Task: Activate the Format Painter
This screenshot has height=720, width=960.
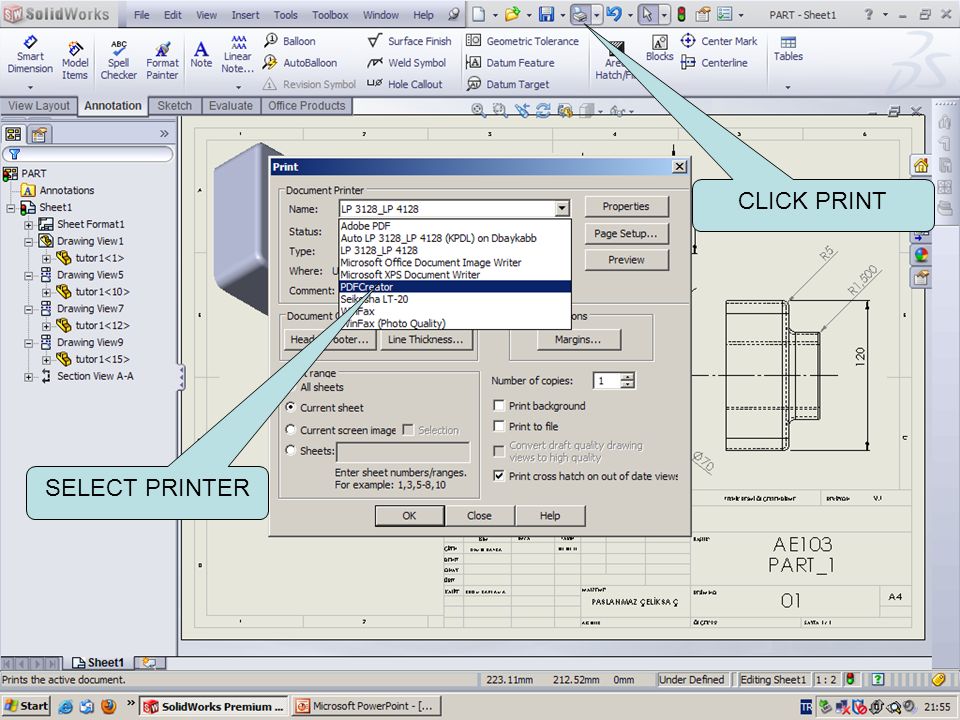Action: click(x=162, y=60)
